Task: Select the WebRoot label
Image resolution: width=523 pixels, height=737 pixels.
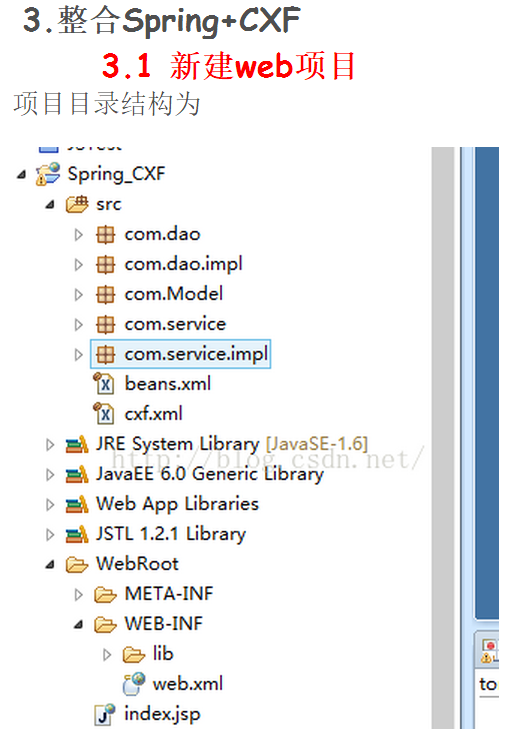Action: coord(138,564)
